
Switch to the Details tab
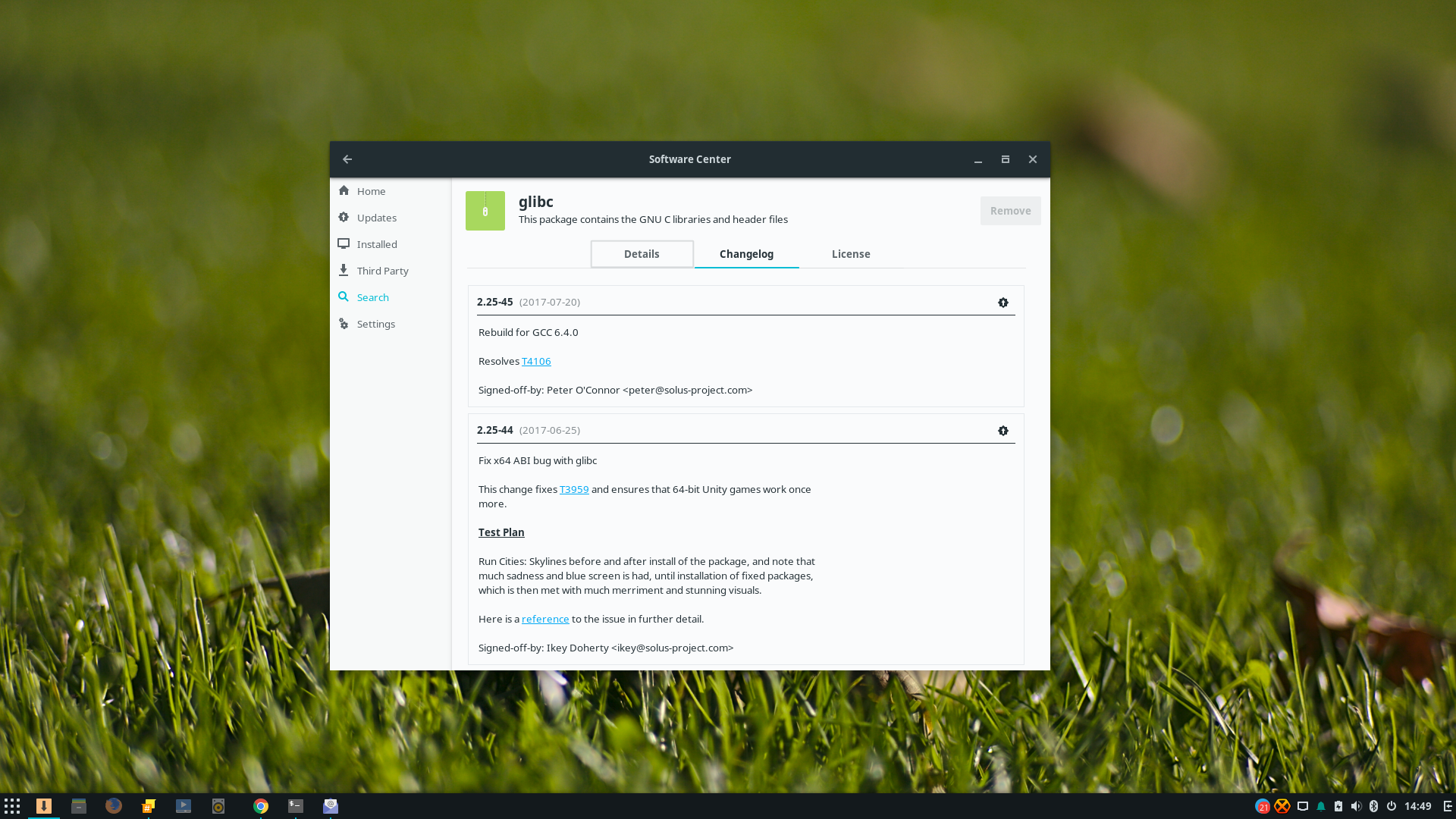point(642,254)
